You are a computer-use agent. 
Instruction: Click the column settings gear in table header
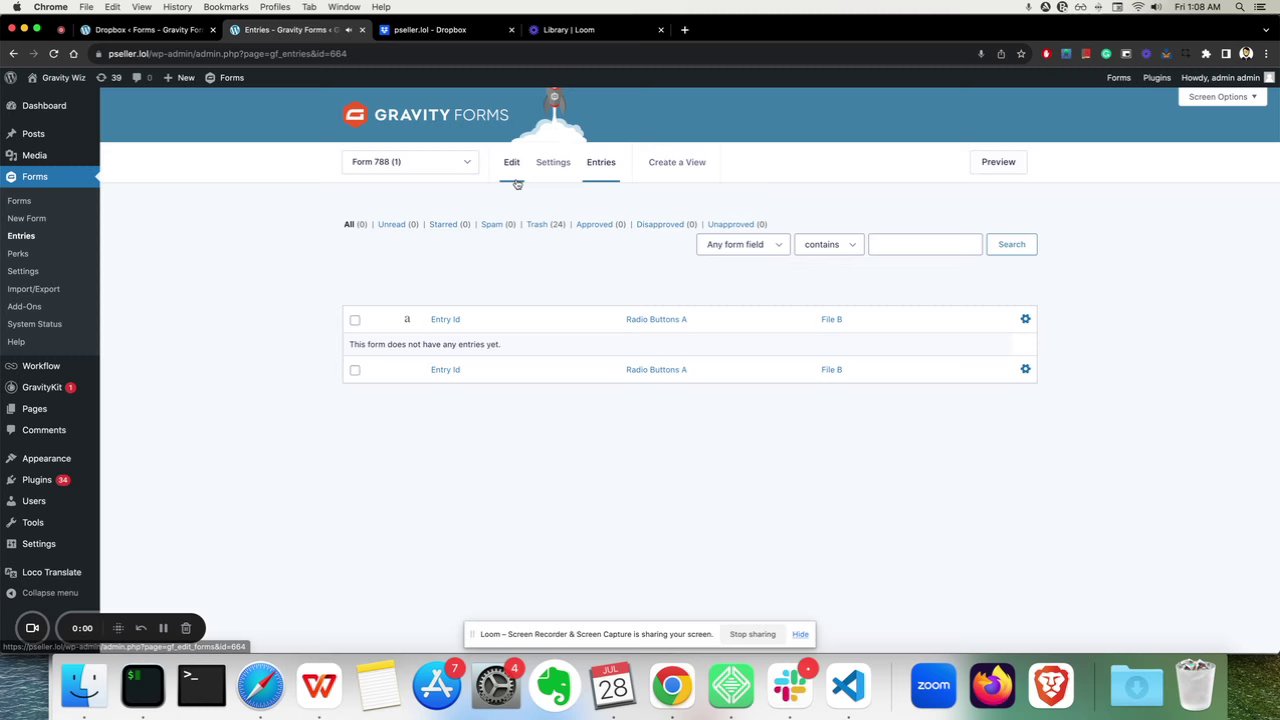[x=1025, y=319]
